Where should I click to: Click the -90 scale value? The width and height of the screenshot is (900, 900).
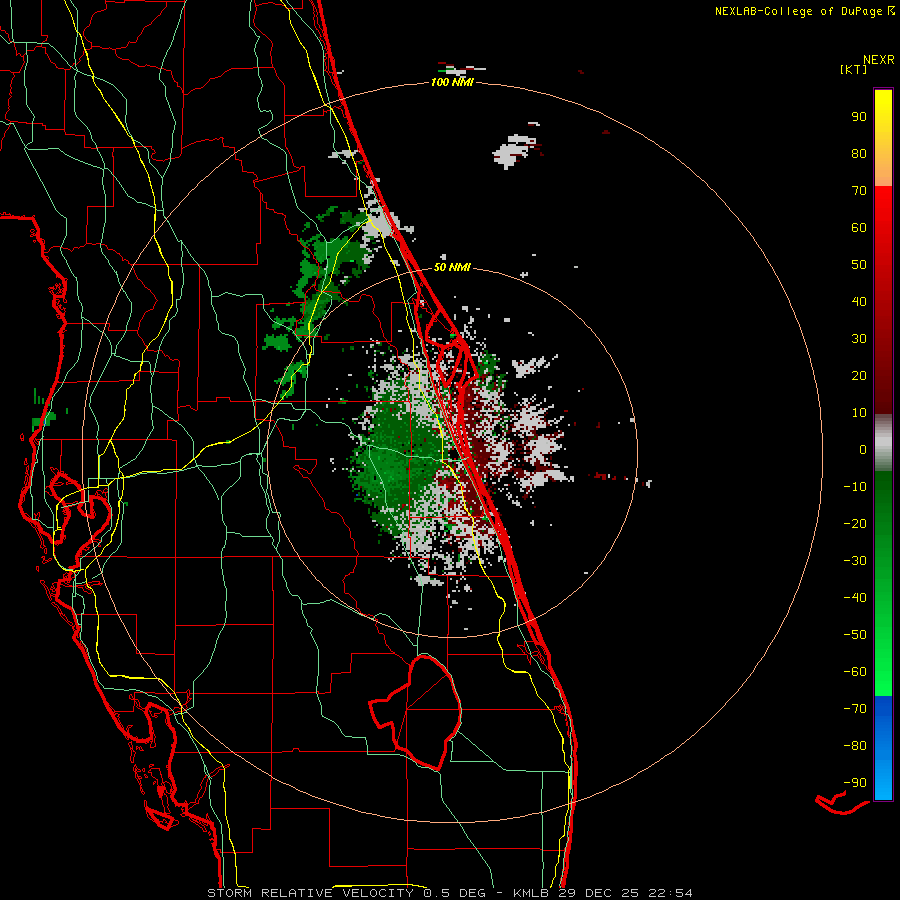(x=855, y=783)
